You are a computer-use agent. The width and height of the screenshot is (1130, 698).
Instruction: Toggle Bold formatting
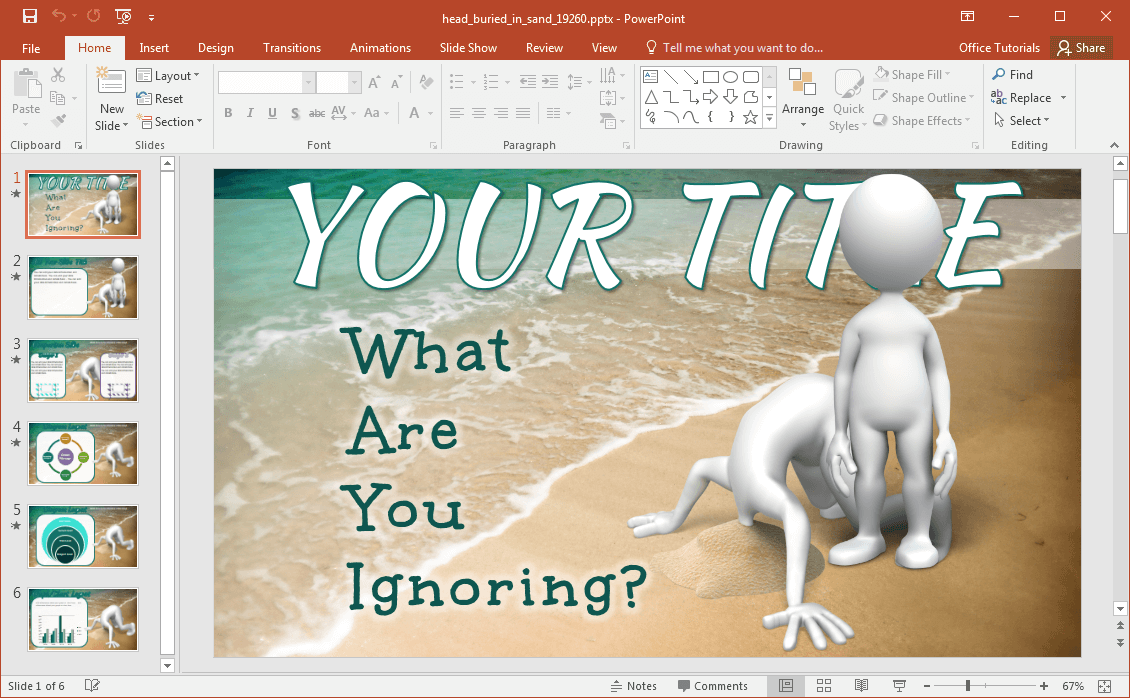228,113
